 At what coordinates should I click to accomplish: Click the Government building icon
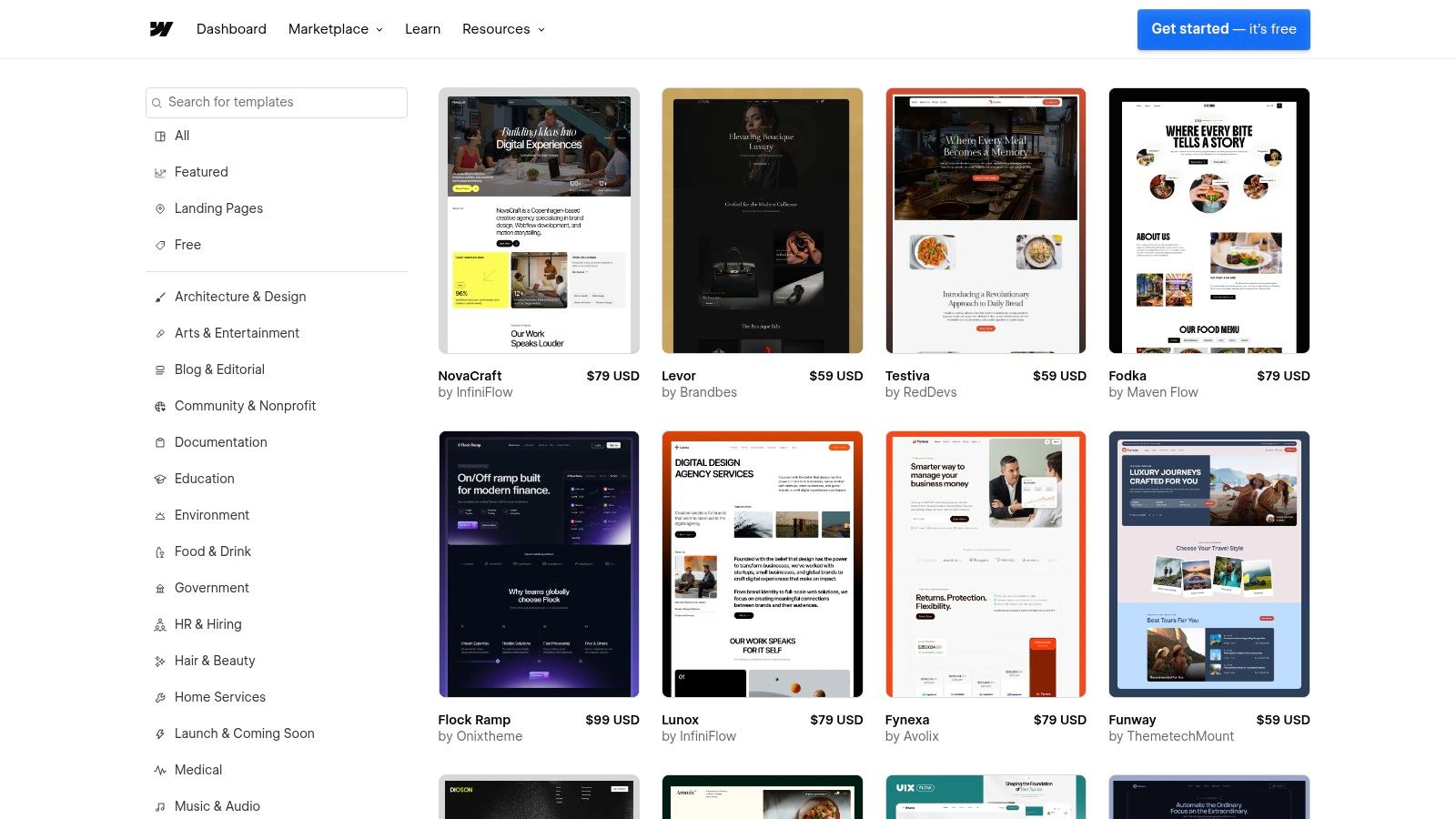(x=160, y=589)
